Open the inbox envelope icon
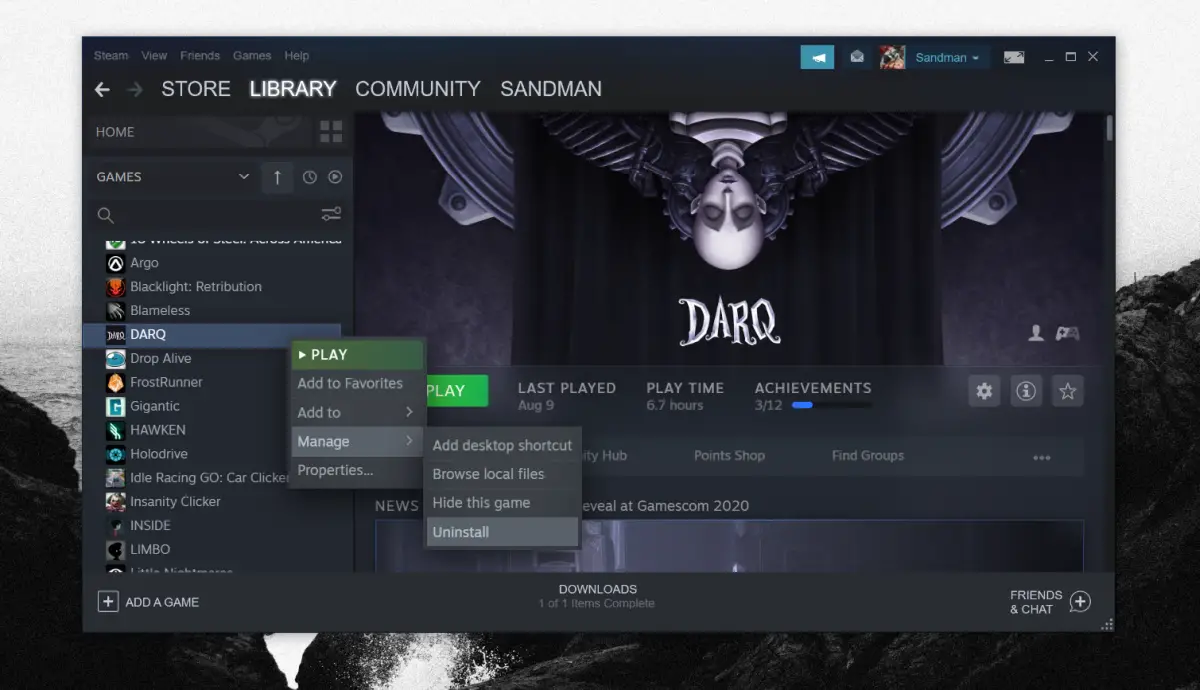This screenshot has width=1200, height=690. [857, 57]
